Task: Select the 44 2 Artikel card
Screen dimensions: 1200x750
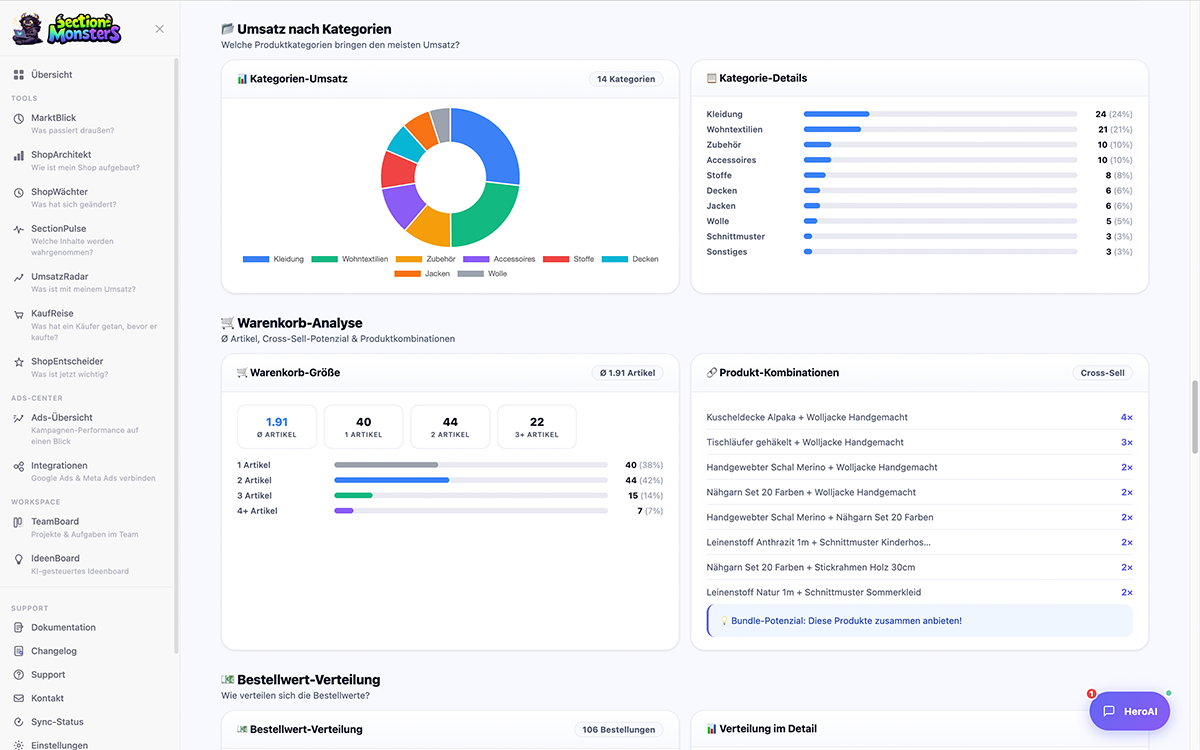Action: 450,427
